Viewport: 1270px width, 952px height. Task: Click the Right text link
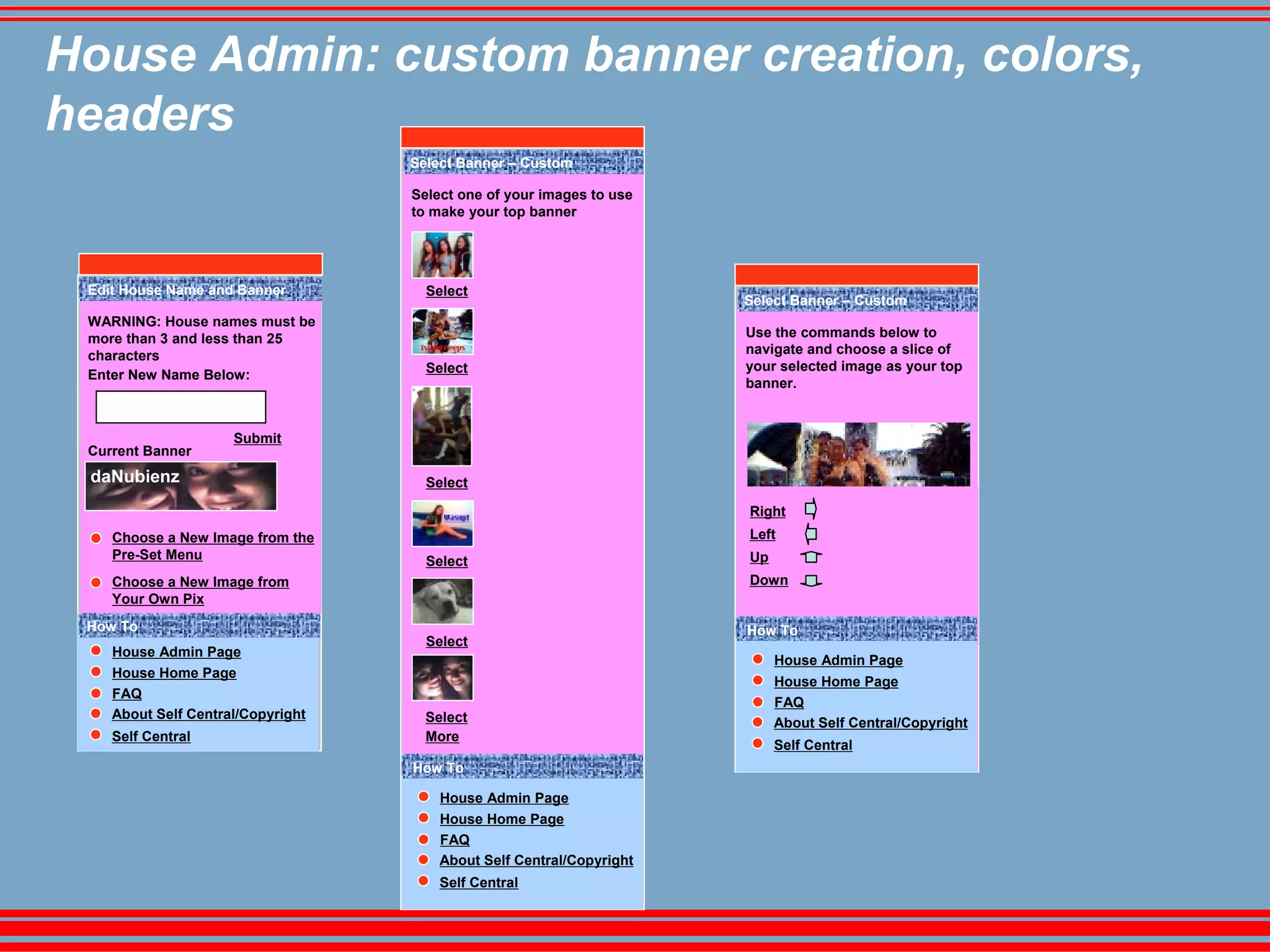pyautogui.click(x=767, y=511)
